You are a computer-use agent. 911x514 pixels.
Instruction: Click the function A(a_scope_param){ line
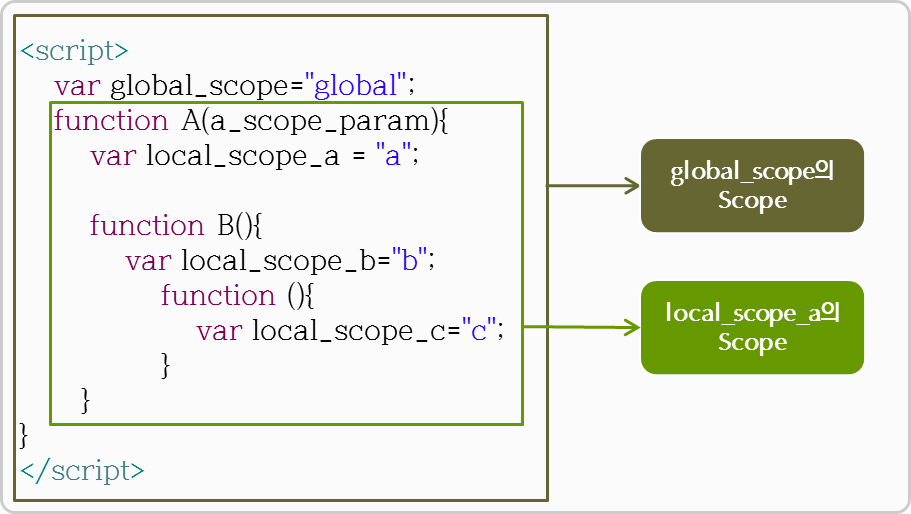point(251,121)
